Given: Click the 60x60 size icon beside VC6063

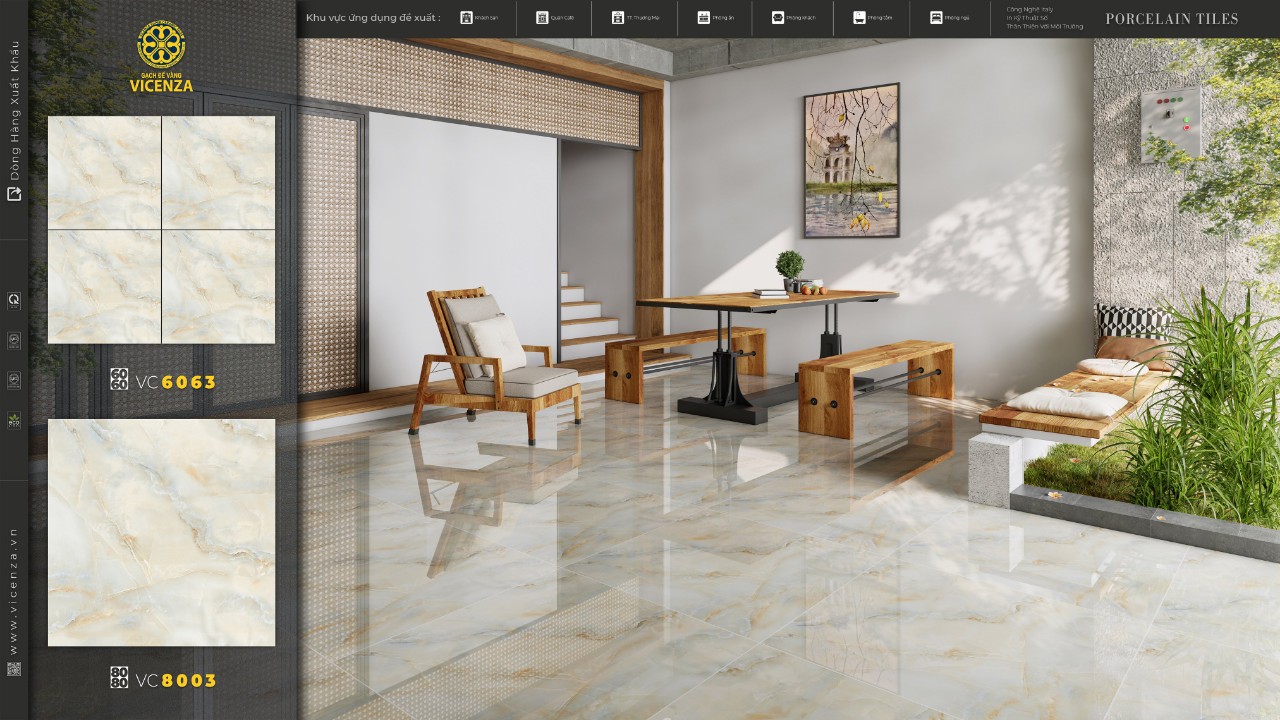Looking at the screenshot, I should (x=119, y=379).
